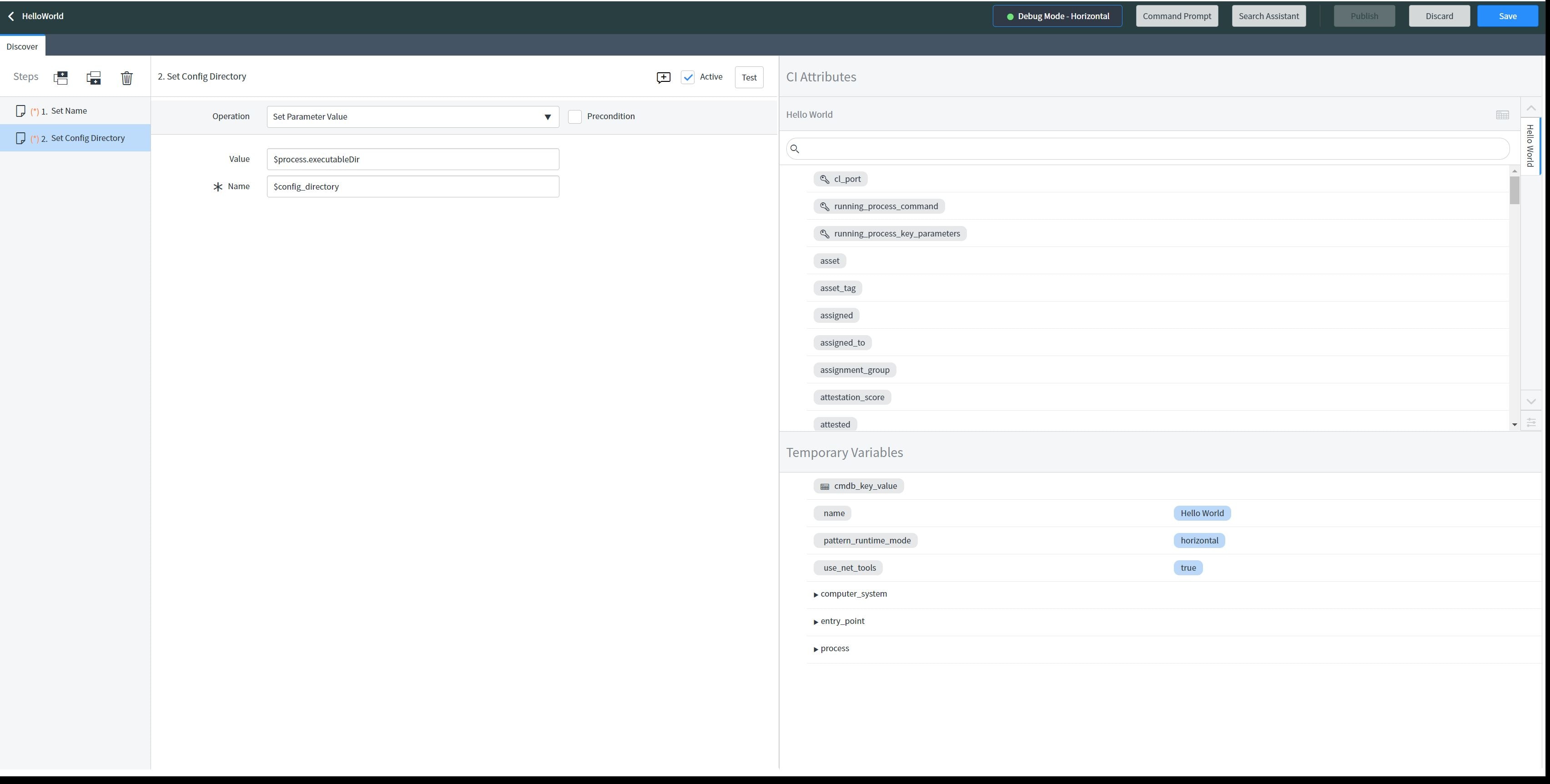Open grid view for Hello World CI attributes
The height and width of the screenshot is (784, 1550).
1502,114
